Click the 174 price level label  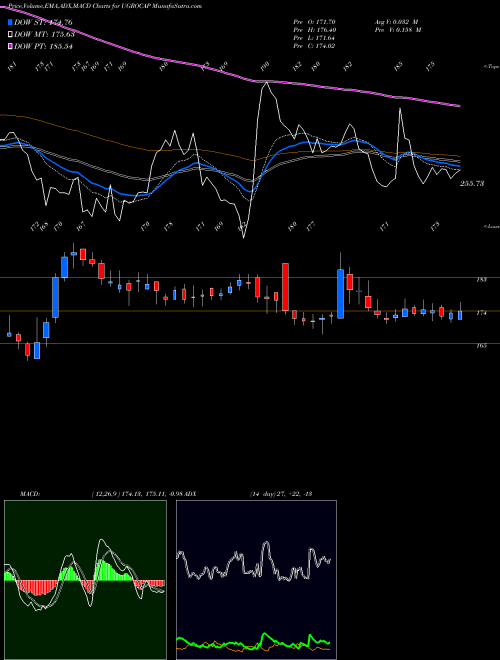click(482, 313)
